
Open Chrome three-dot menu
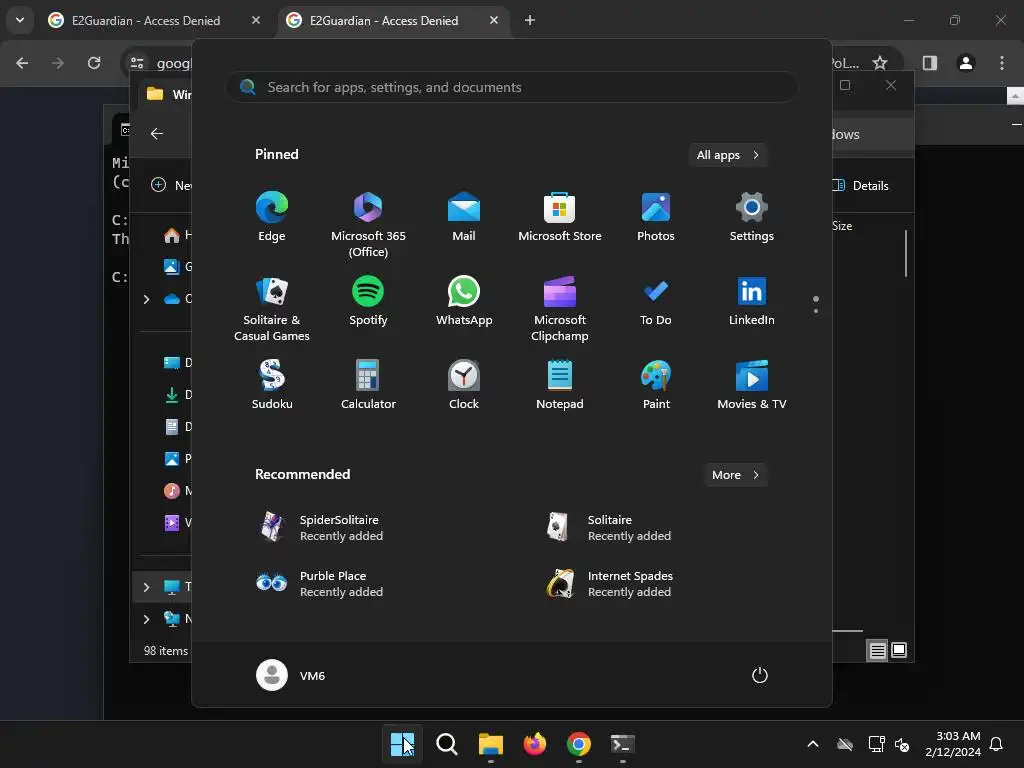1002,63
